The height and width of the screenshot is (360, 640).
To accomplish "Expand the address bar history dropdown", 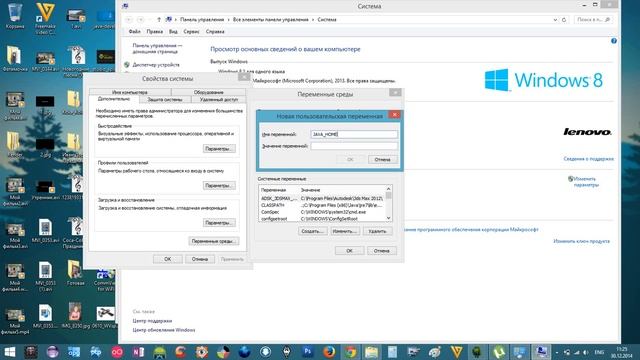I will 555,20.
